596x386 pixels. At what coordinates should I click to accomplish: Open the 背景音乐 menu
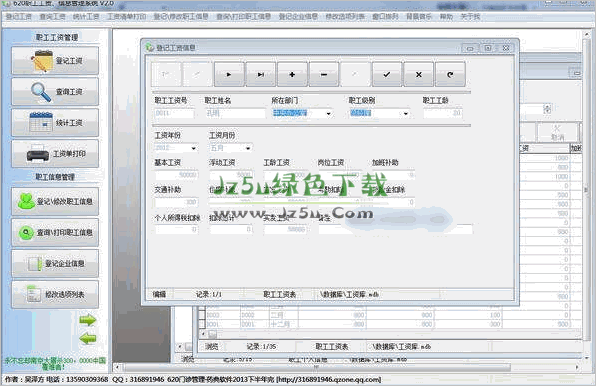point(419,17)
